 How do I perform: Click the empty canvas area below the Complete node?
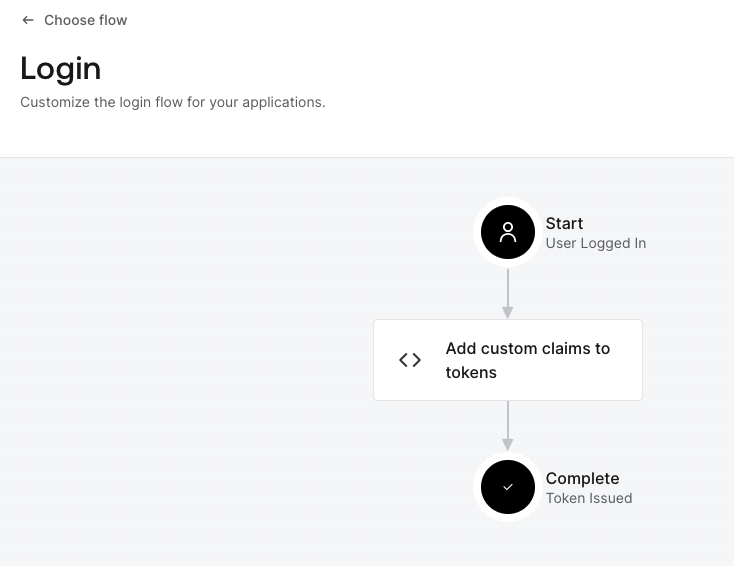508,545
